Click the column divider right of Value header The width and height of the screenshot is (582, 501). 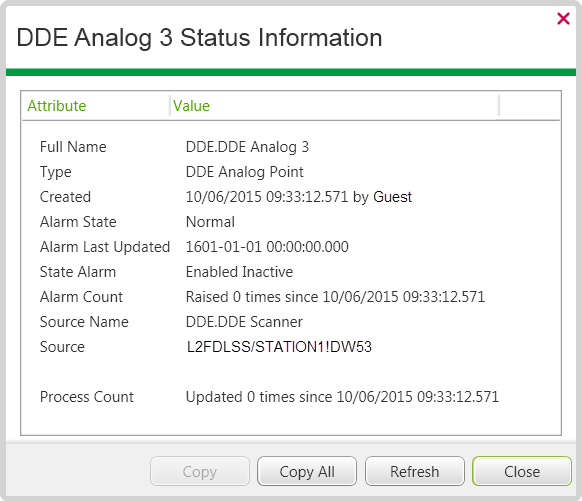(498, 106)
